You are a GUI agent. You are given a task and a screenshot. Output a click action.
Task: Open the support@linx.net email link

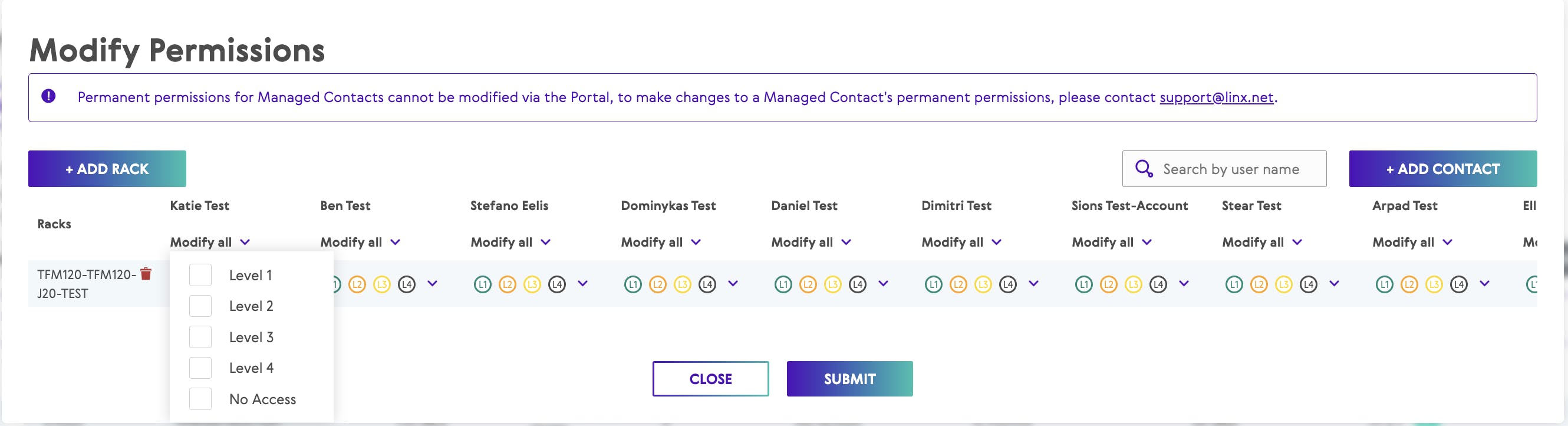coord(1215,97)
